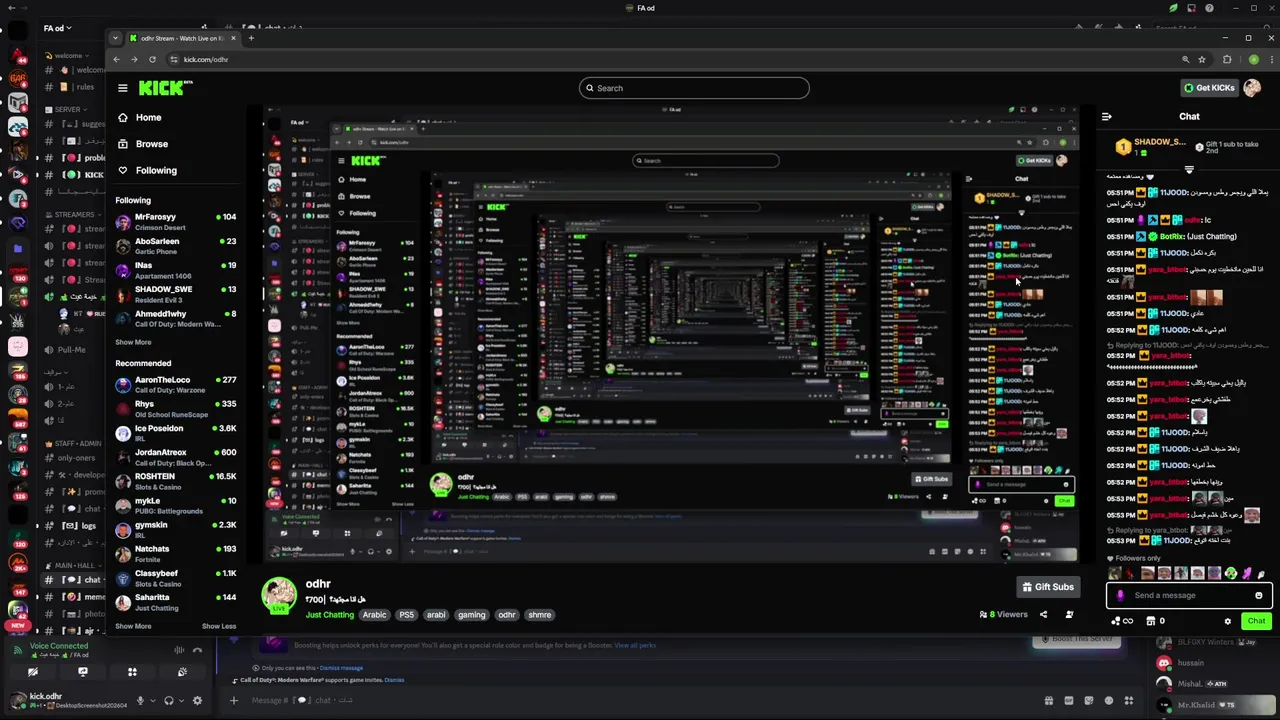The image size is (1280, 720).
Task: Go back in the browser
Action: 116,59
